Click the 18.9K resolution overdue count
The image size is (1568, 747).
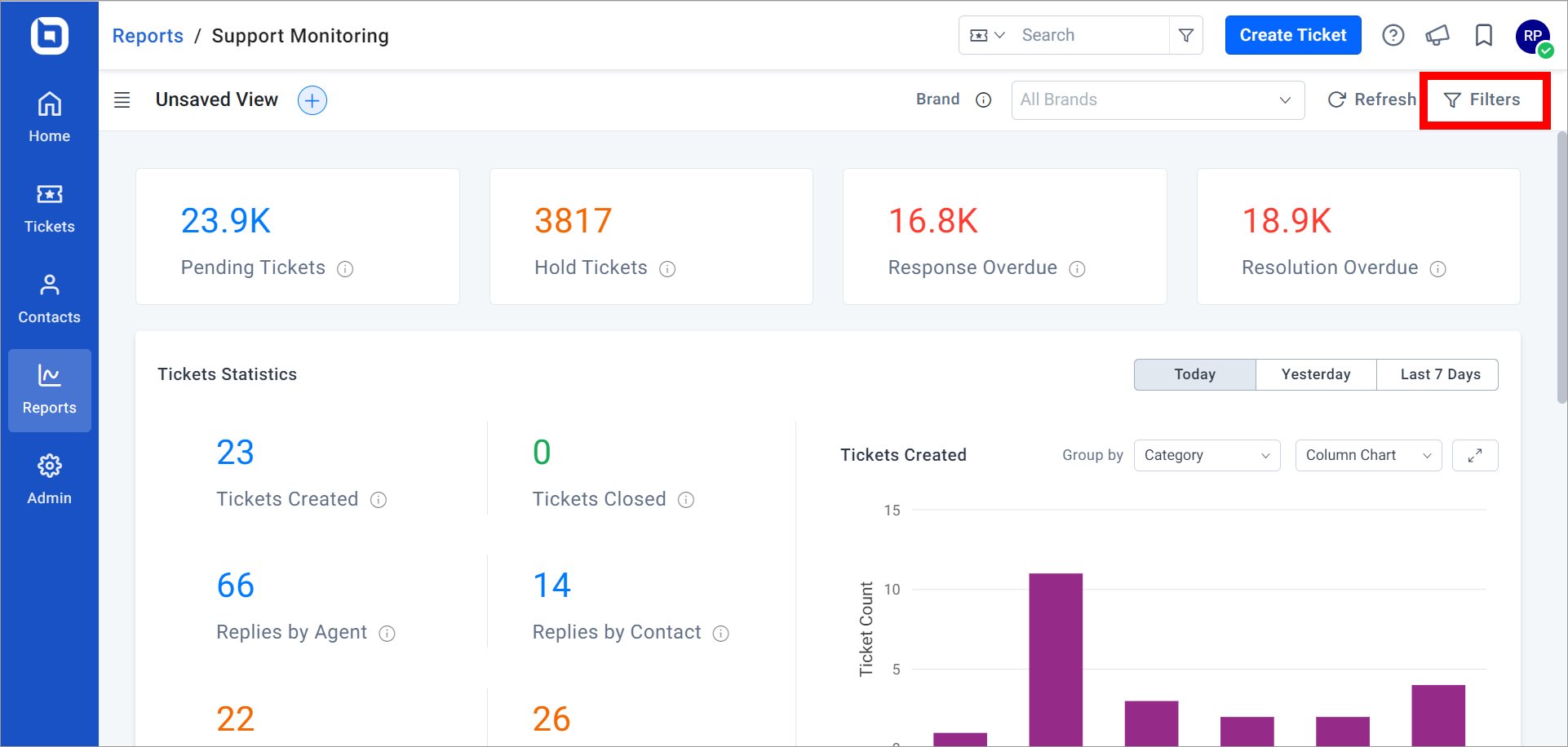click(1287, 221)
